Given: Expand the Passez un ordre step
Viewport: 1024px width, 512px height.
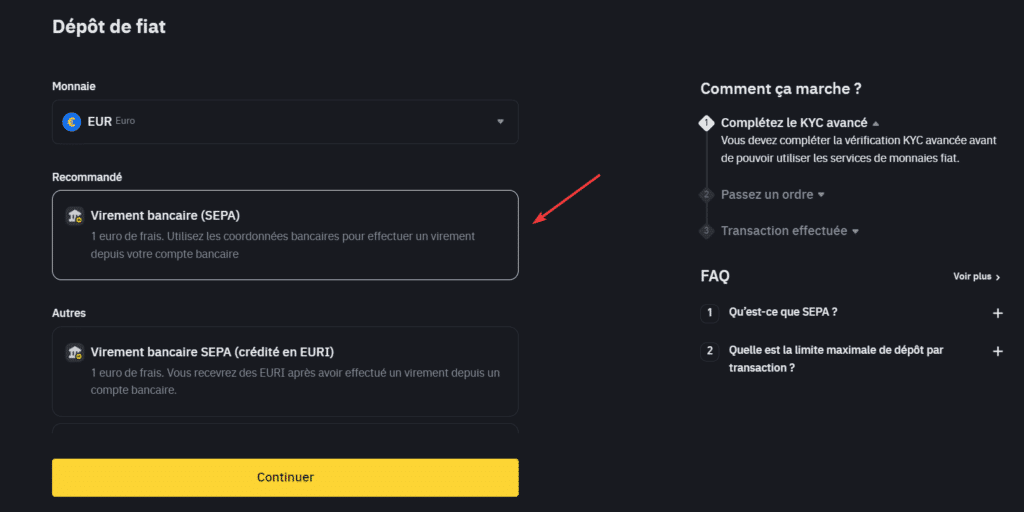Looking at the screenshot, I should (x=773, y=195).
